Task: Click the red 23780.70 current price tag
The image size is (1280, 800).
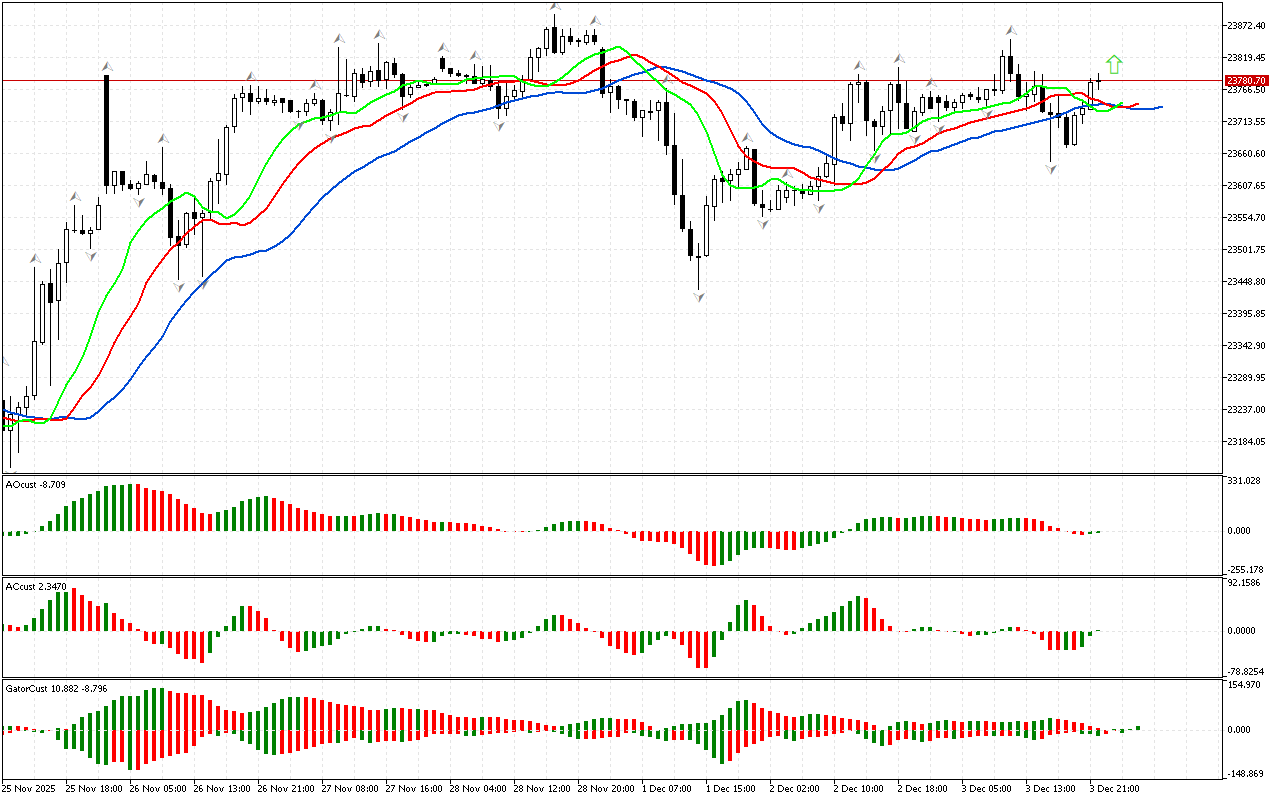Action: point(1250,80)
